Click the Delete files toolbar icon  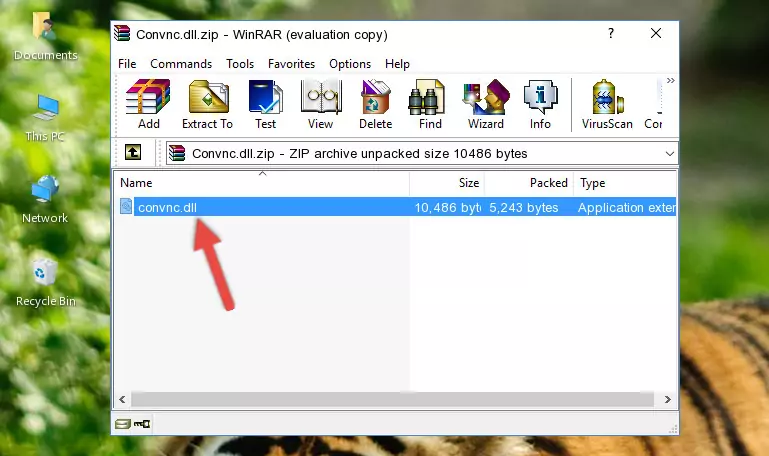[x=376, y=104]
